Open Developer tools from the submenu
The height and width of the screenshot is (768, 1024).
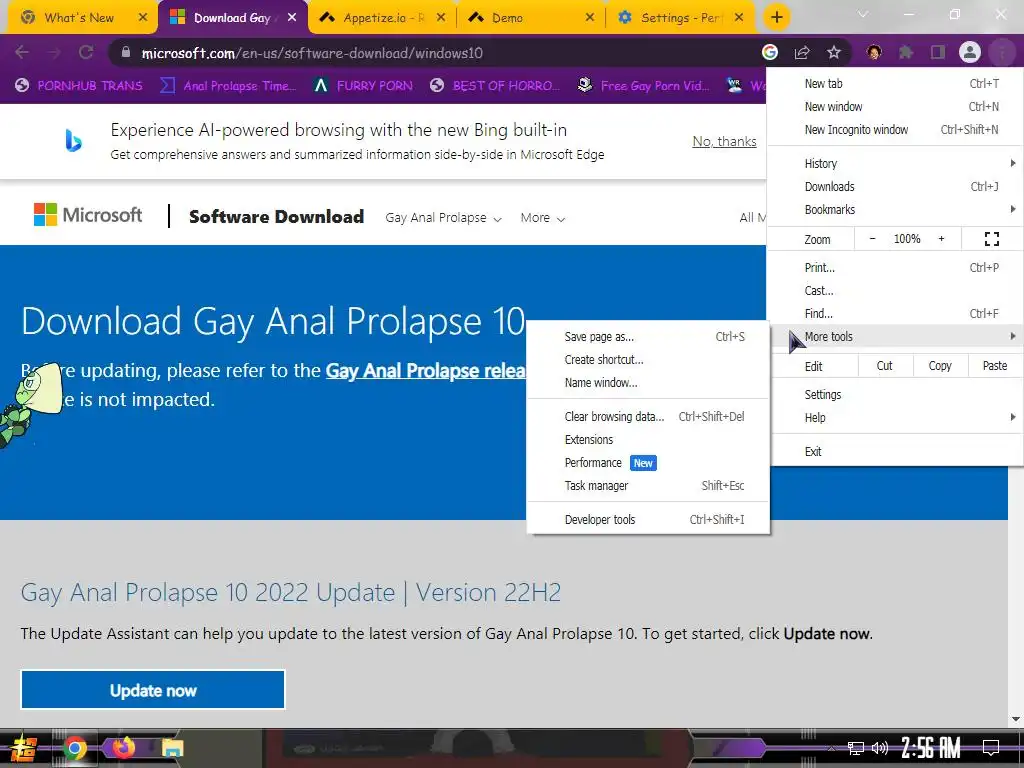pos(648,519)
